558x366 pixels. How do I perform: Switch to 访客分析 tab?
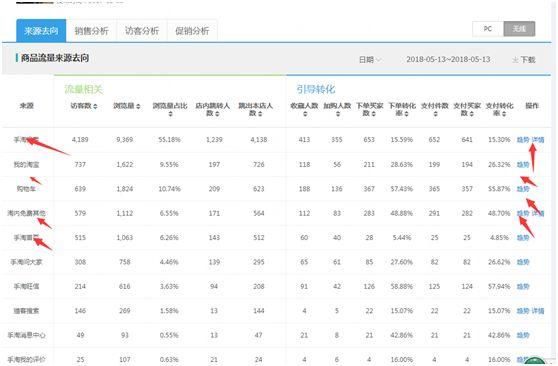(x=142, y=31)
